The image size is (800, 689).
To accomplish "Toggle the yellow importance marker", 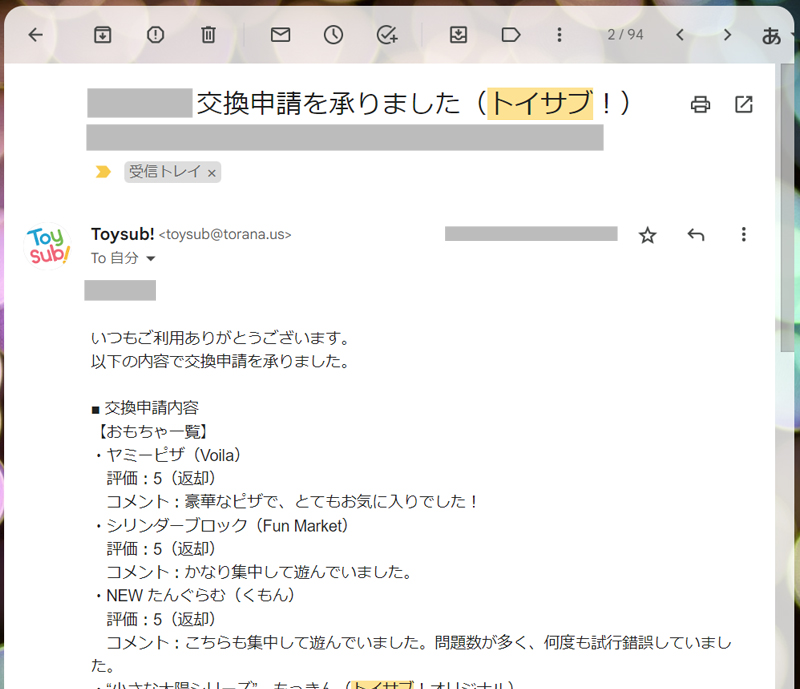I will [x=103, y=172].
